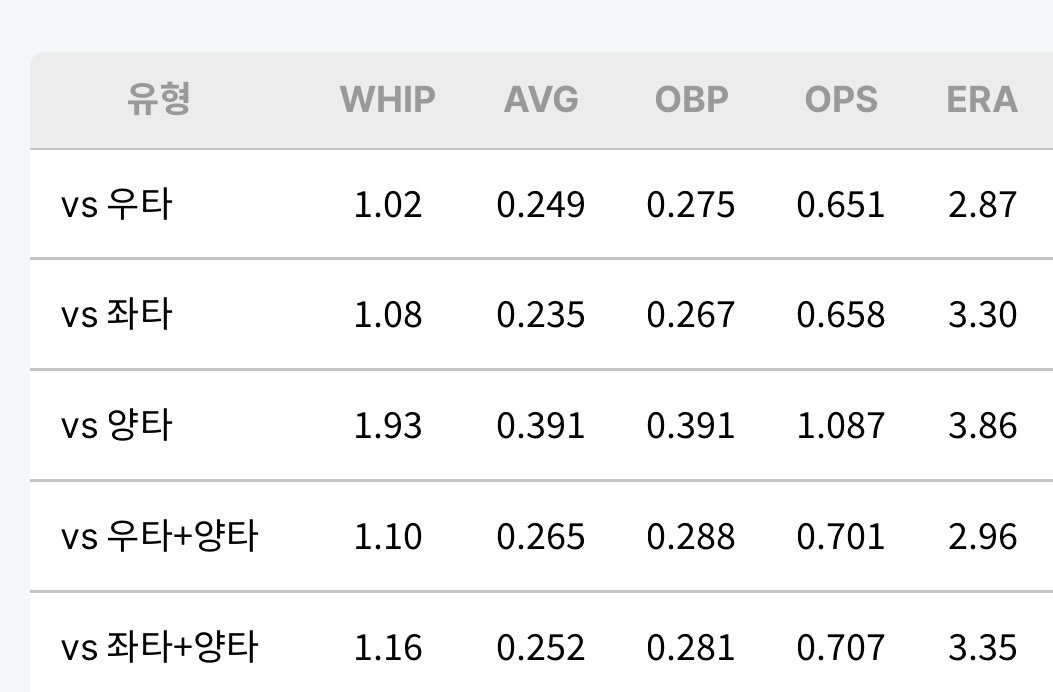Click the OPS column header
The width and height of the screenshot is (1053, 692).
pos(841,99)
